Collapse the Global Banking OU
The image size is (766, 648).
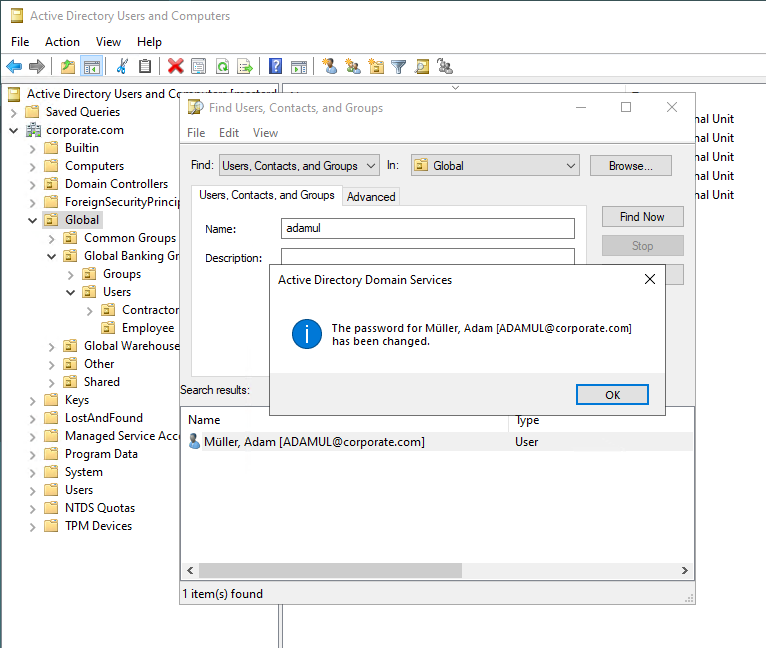tap(51, 257)
